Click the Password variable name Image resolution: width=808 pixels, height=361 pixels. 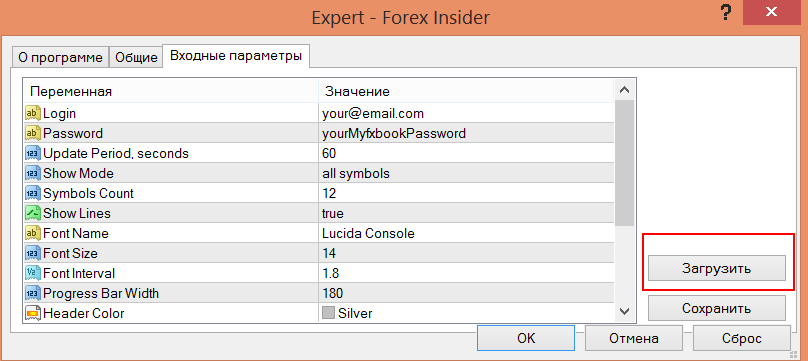click(73, 133)
